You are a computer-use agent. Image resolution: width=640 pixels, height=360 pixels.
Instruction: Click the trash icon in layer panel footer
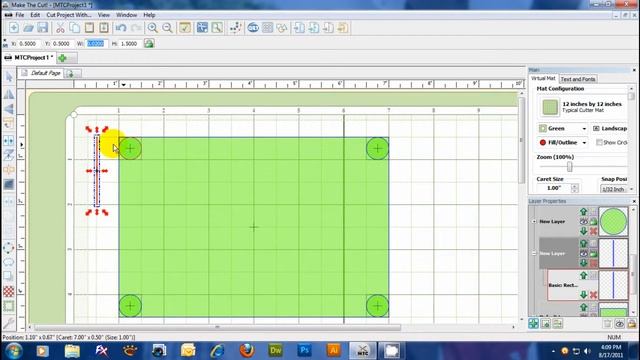[607, 324]
